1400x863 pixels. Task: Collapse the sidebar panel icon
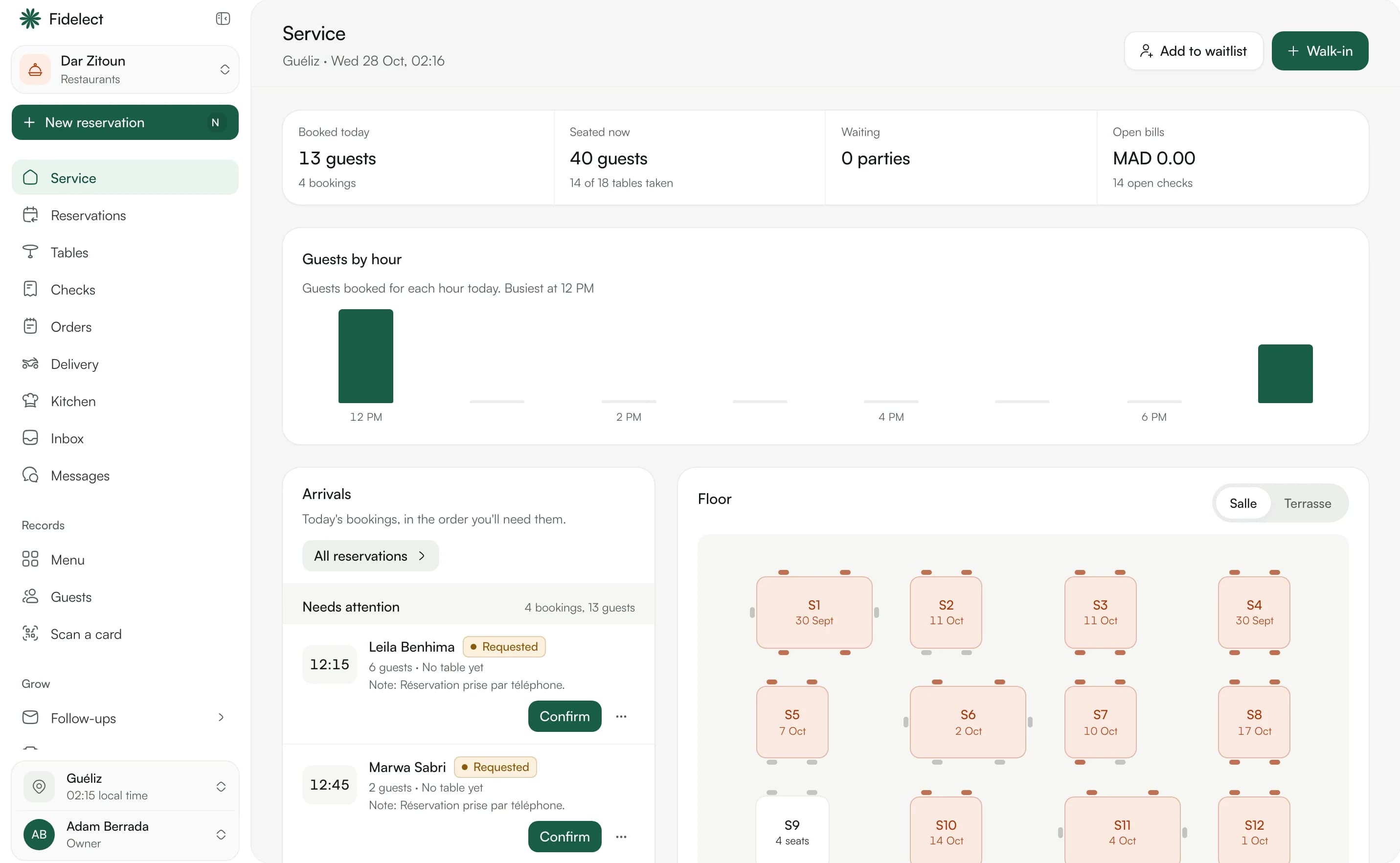pos(223,19)
